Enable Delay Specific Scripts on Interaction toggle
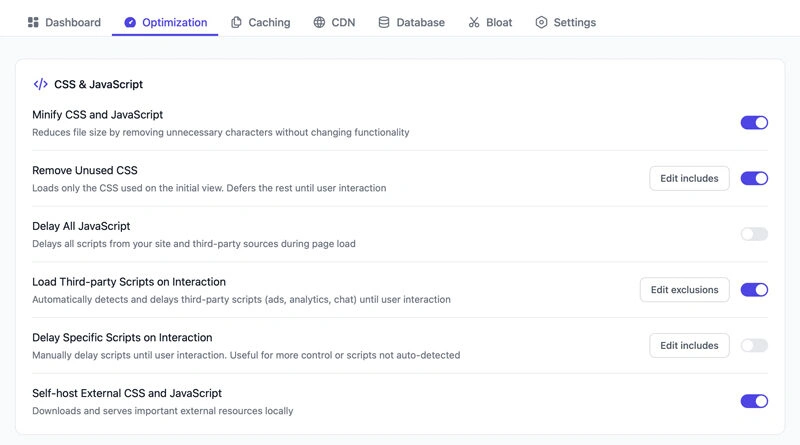Screen dimensions: 800x445 [x=754, y=345]
